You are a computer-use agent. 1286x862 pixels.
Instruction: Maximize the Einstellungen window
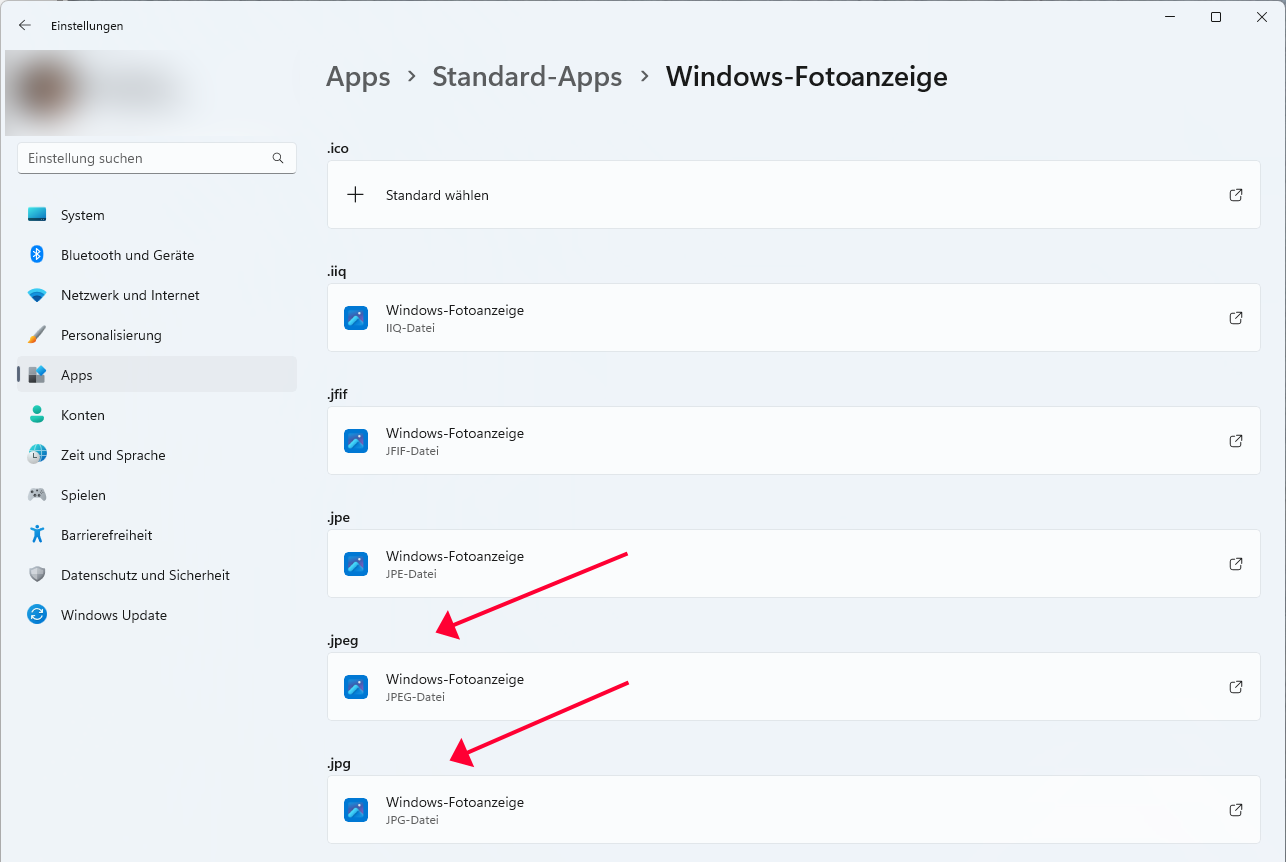(x=1216, y=17)
